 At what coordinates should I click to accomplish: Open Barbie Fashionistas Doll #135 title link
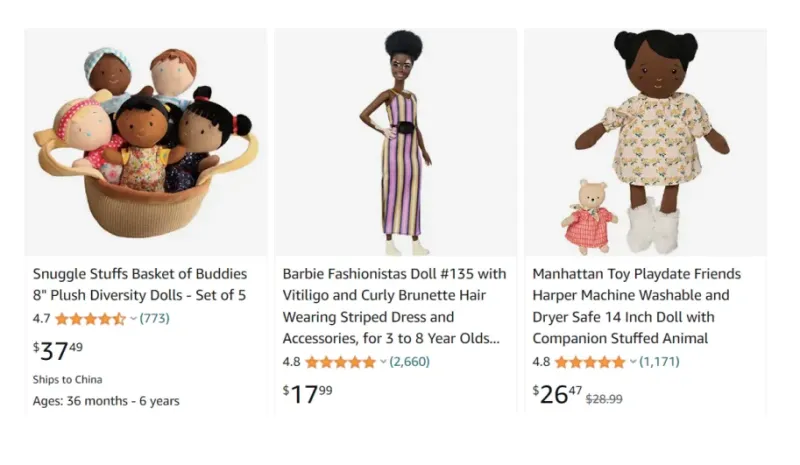394,305
